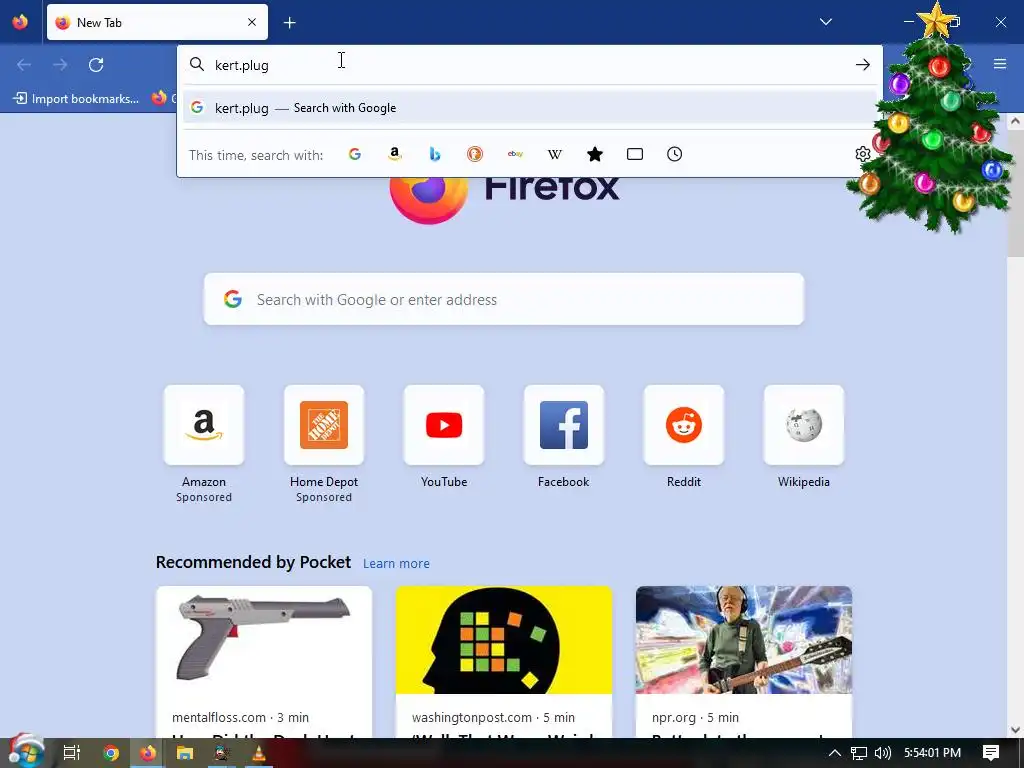This screenshot has height=768, width=1024.
Task: Click in the address bar text 'kert.plug'
Action: point(242,65)
